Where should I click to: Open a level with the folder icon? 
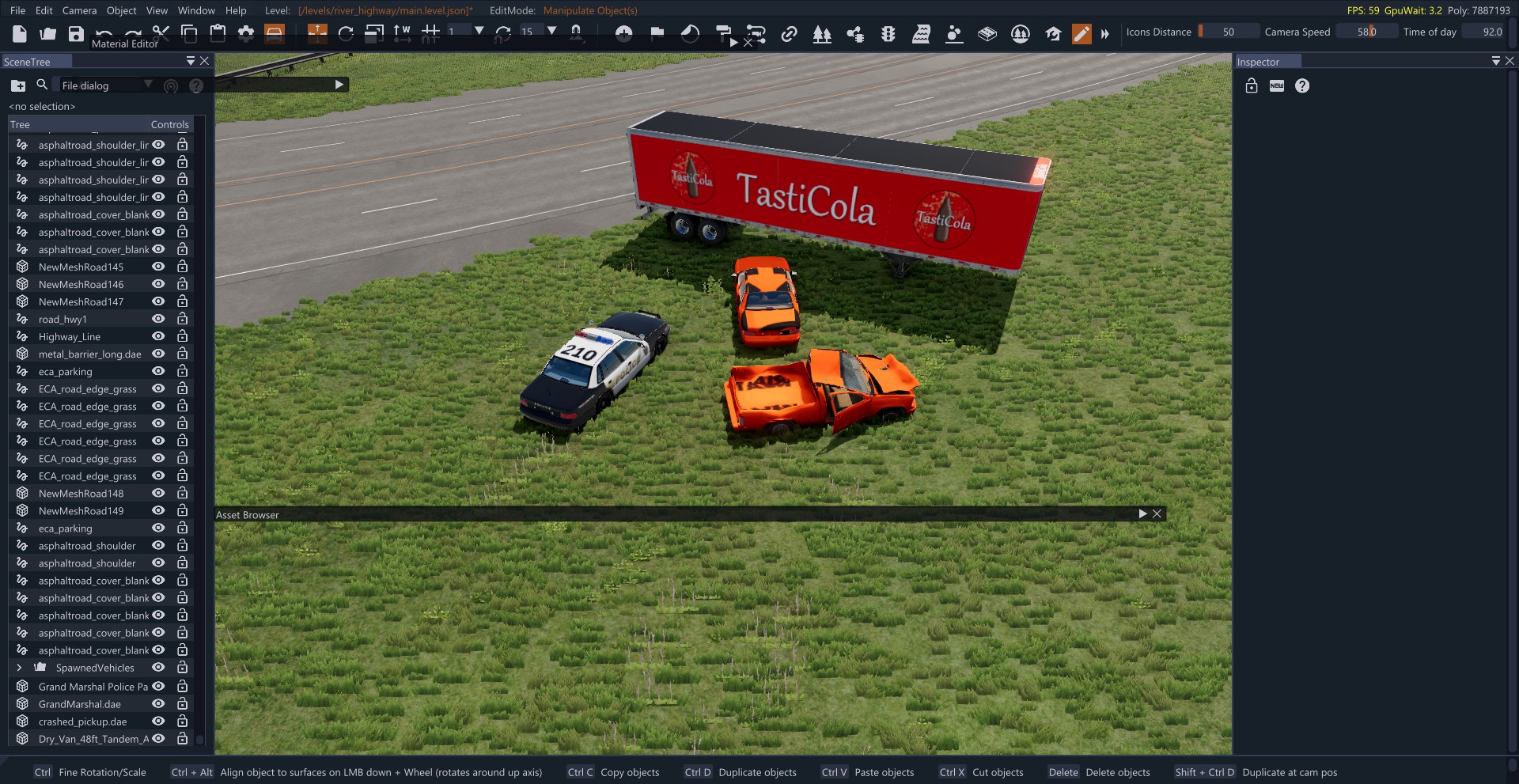[x=48, y=33]
